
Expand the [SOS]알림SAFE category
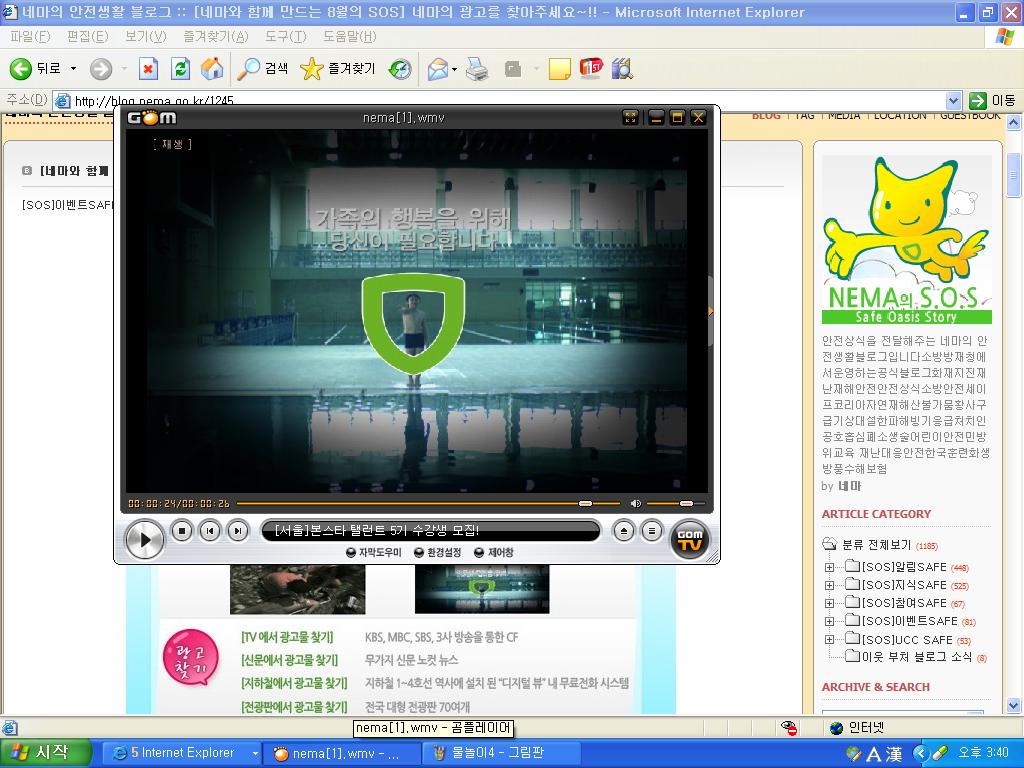click(829, 567)
